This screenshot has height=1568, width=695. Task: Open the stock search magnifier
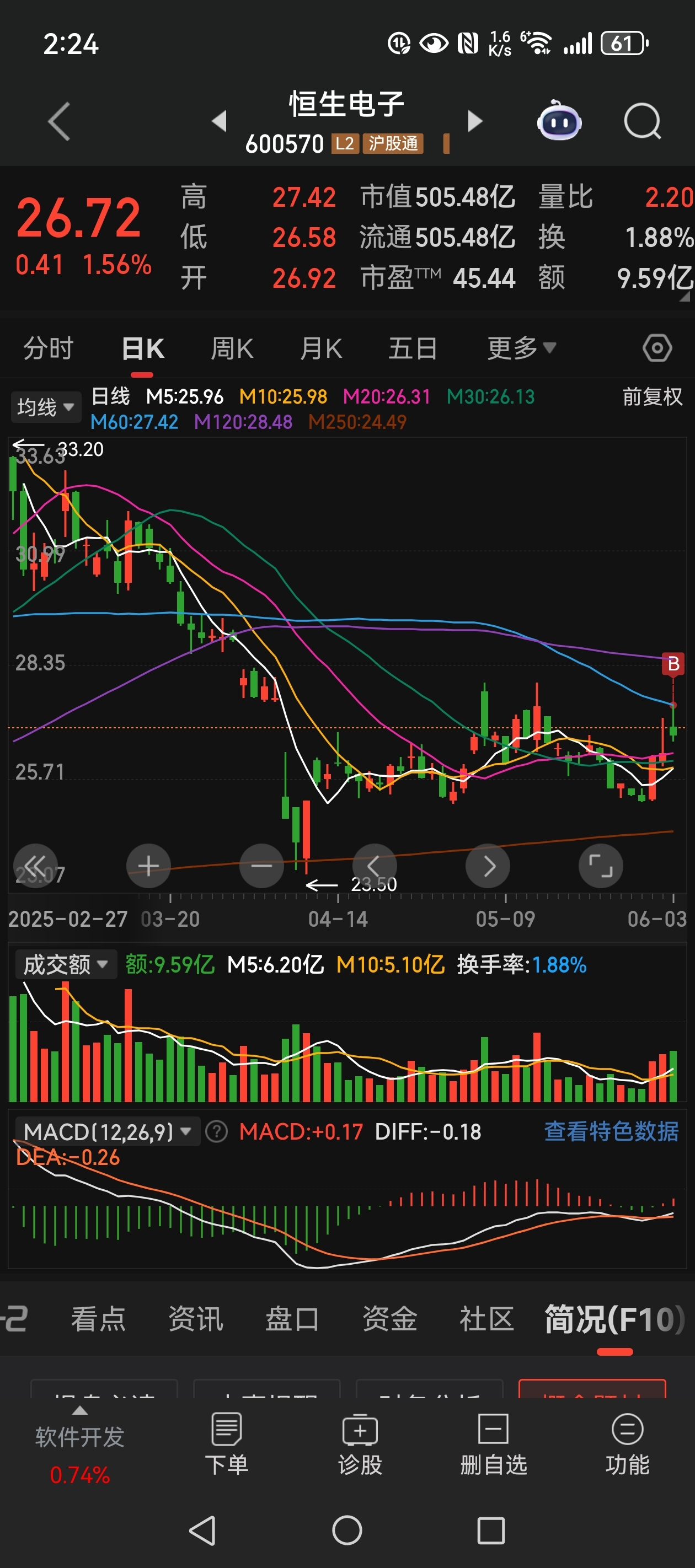(x=643, y=122)
